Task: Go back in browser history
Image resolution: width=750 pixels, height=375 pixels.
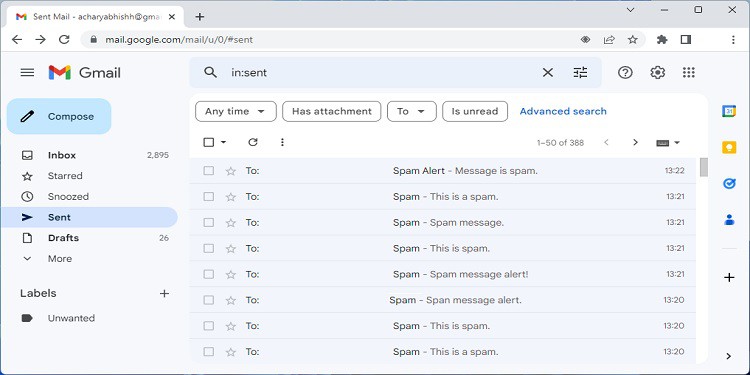Action: pyautogui.click(x=17, y=40)
